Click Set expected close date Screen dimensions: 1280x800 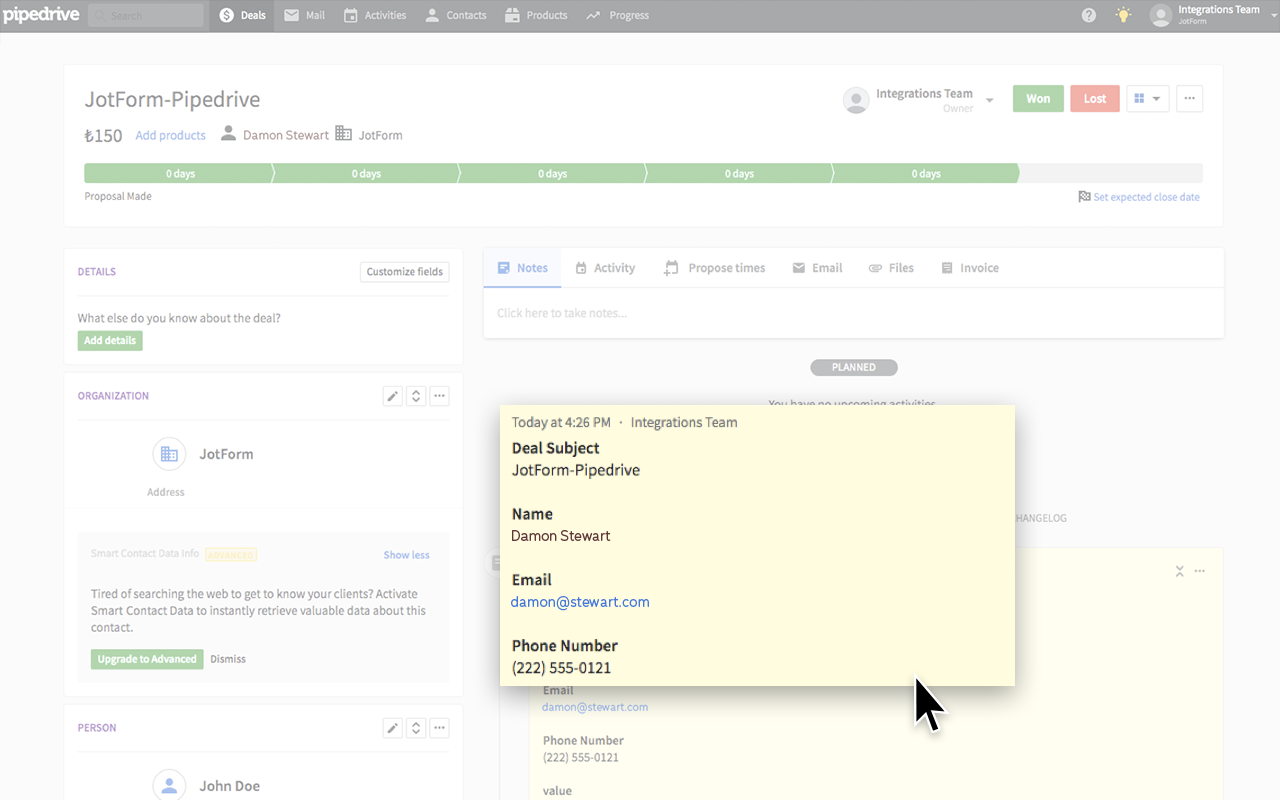point(1145,197)
